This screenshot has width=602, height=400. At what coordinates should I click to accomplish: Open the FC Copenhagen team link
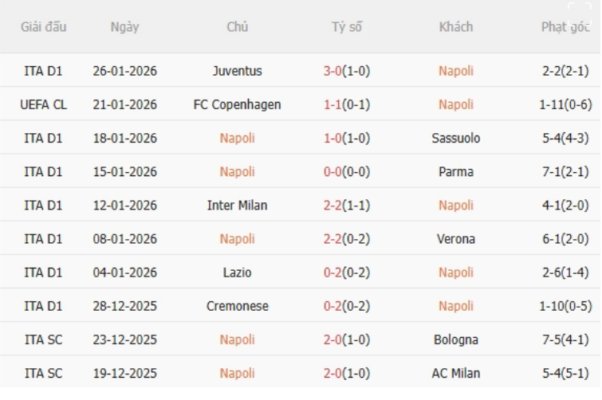coord(237,104)
